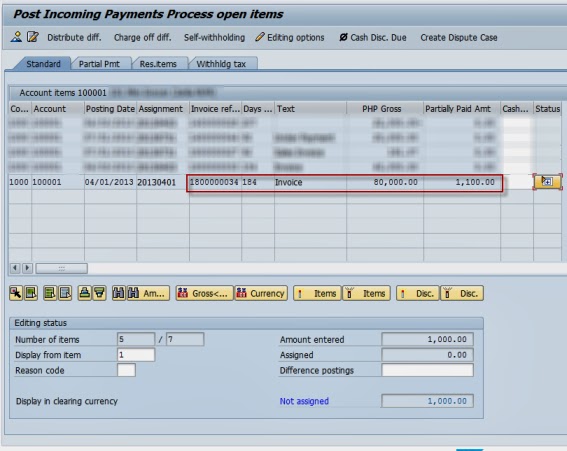Click the Not assigned amount 1,000.00
Image resolution: width=567 pixels, height=451 pixels.
pos(427,401)
